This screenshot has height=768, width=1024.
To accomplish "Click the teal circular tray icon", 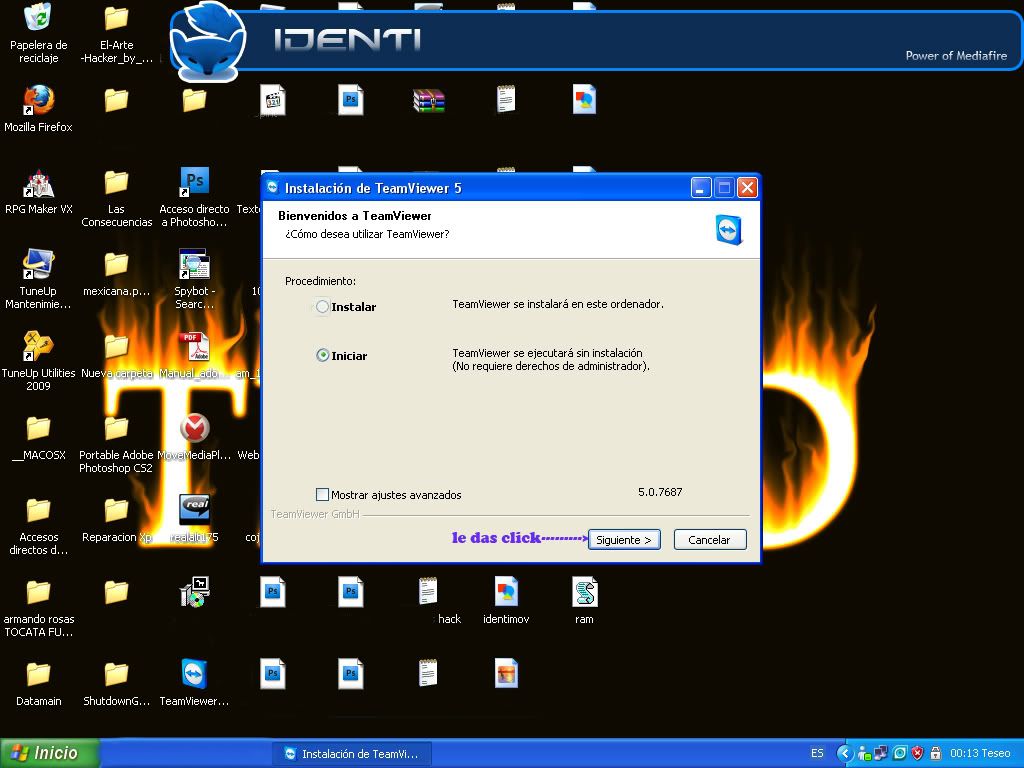I will pyautogui.click(x=899, y=753).
